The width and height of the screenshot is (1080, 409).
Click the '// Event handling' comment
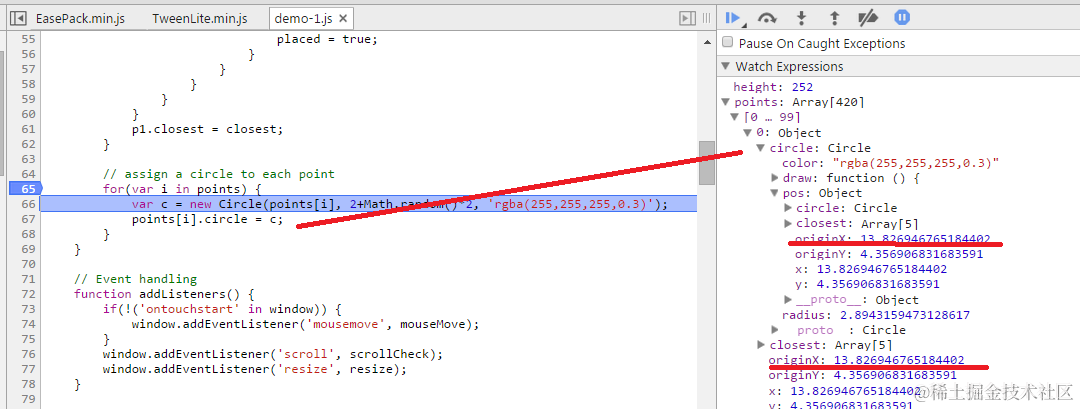[x=135, y=279]
